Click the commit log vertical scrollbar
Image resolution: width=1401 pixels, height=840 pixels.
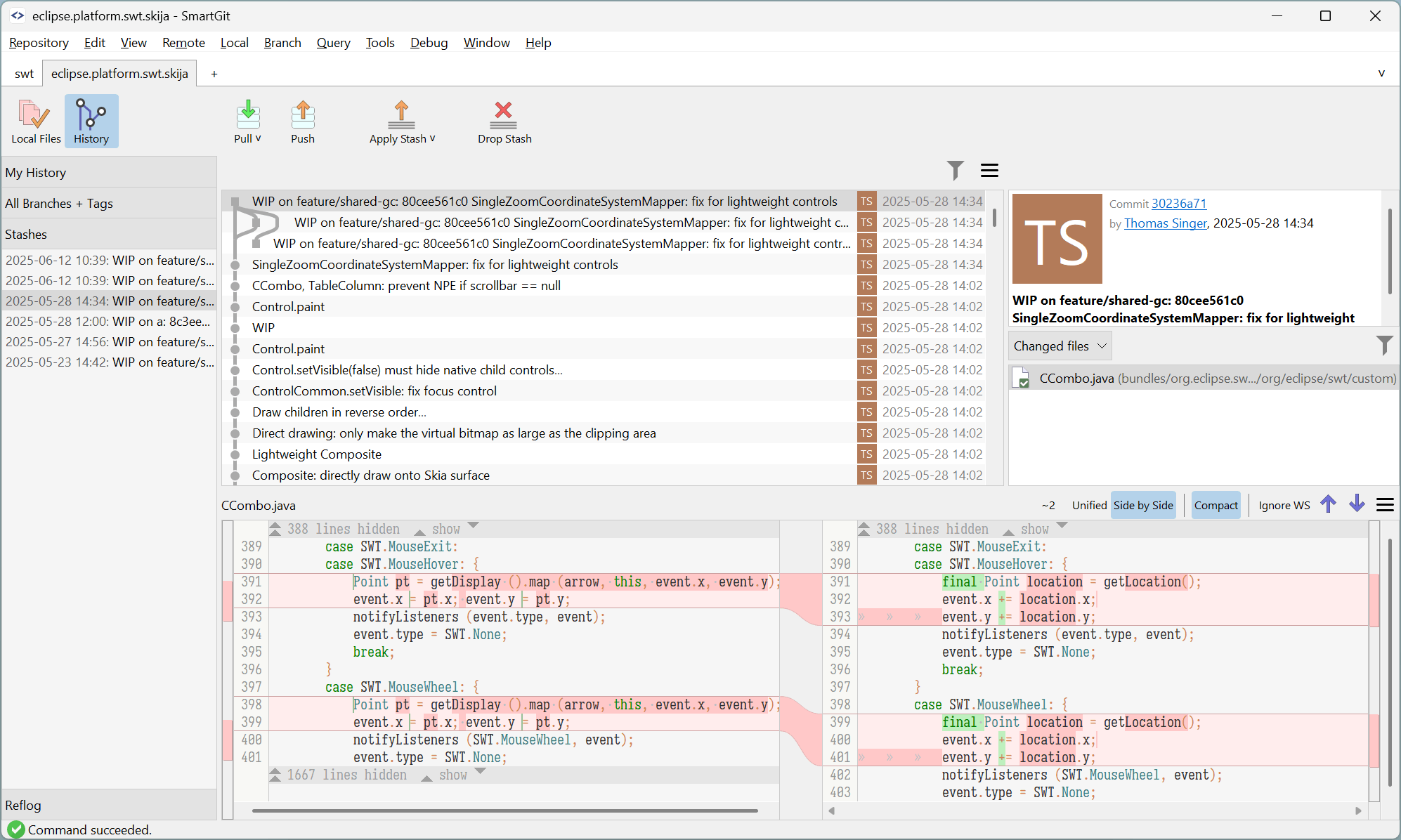point(995,218)
